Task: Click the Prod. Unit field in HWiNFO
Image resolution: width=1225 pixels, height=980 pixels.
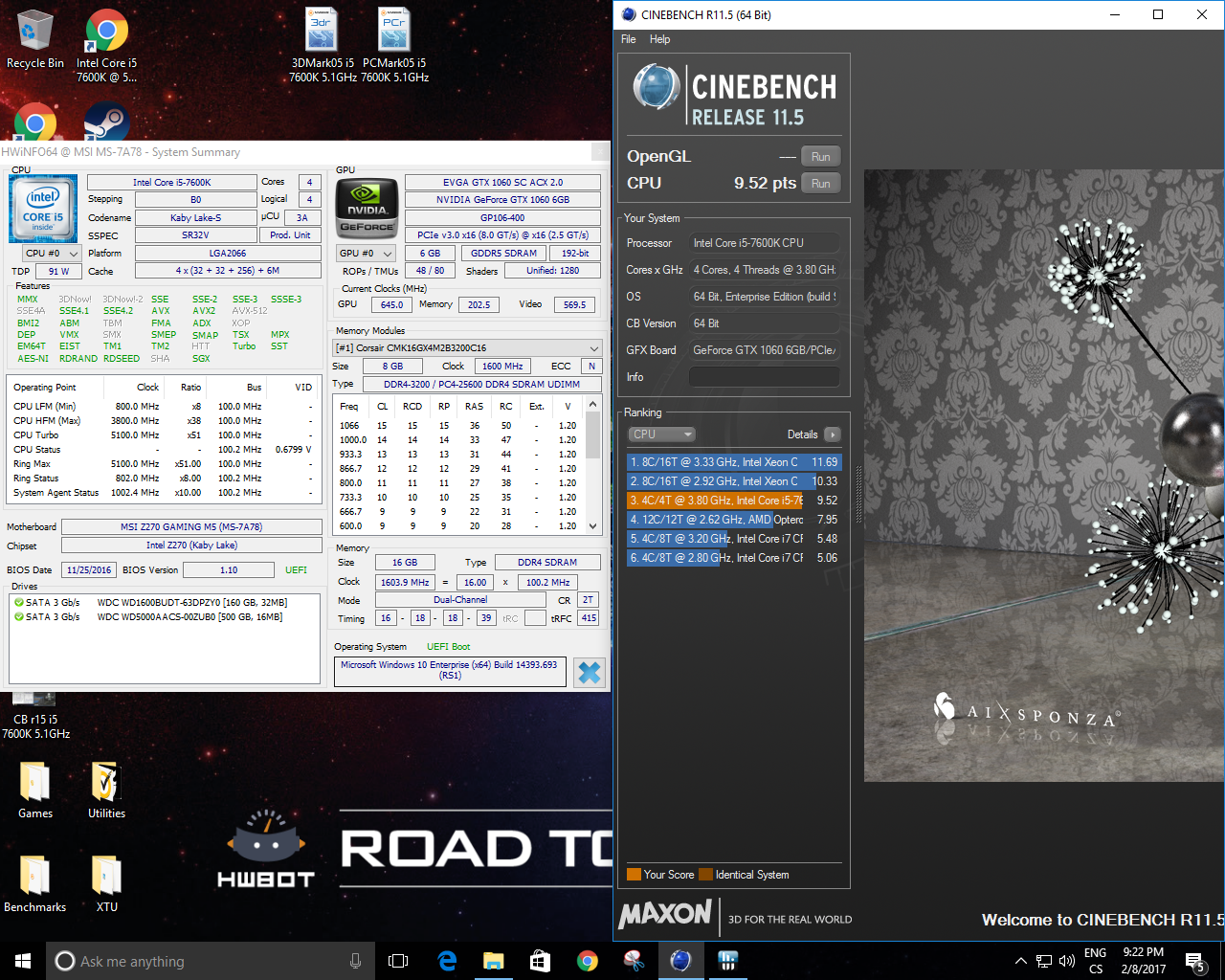Action: point(290,235)
